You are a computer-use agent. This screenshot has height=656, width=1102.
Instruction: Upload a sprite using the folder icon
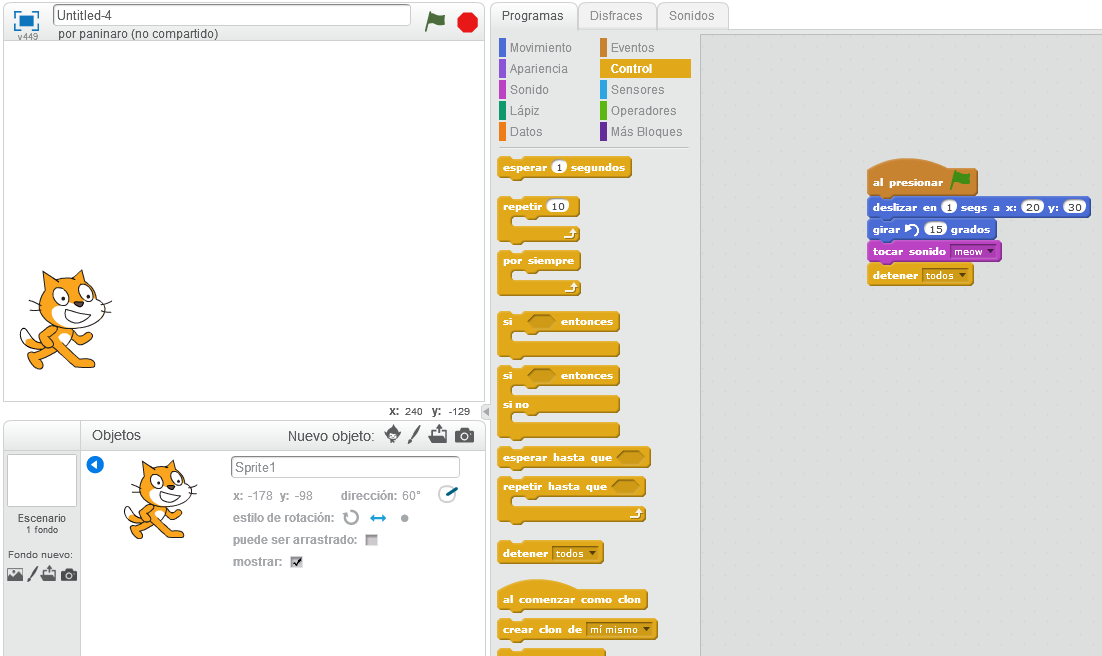437,435
